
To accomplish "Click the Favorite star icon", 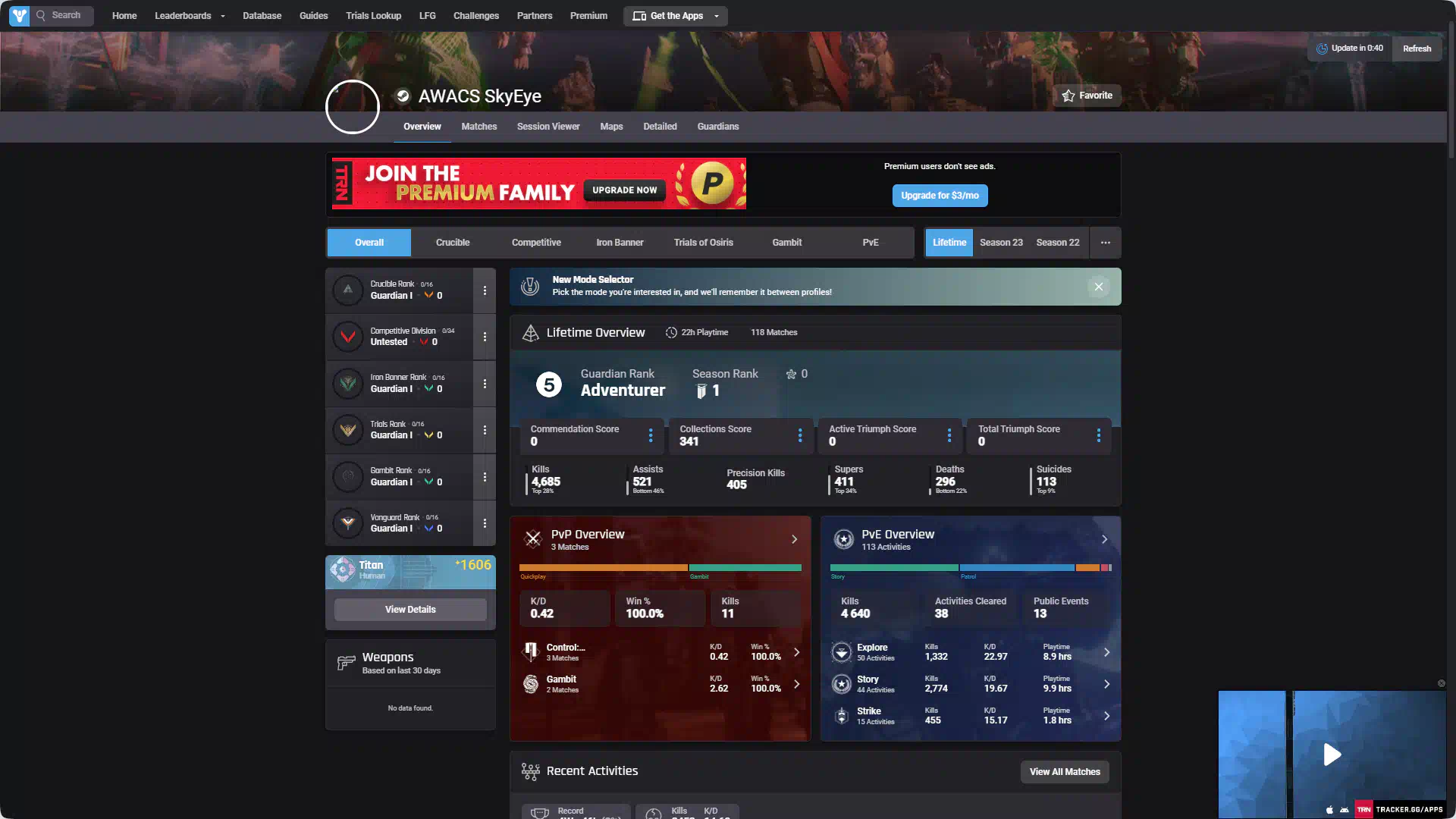I will [1068, 96].
